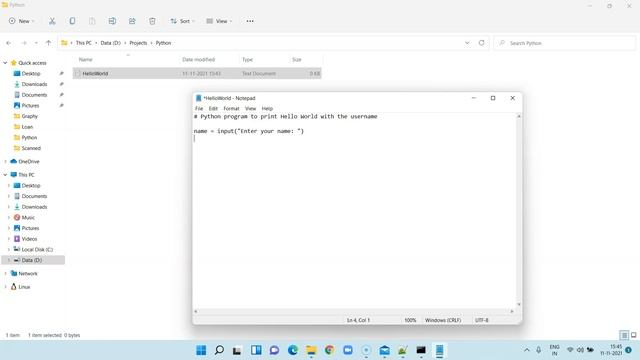Launch Microsoft Edge from taskbar
This screenshot has height=360, width=640.
pos(293,350)
